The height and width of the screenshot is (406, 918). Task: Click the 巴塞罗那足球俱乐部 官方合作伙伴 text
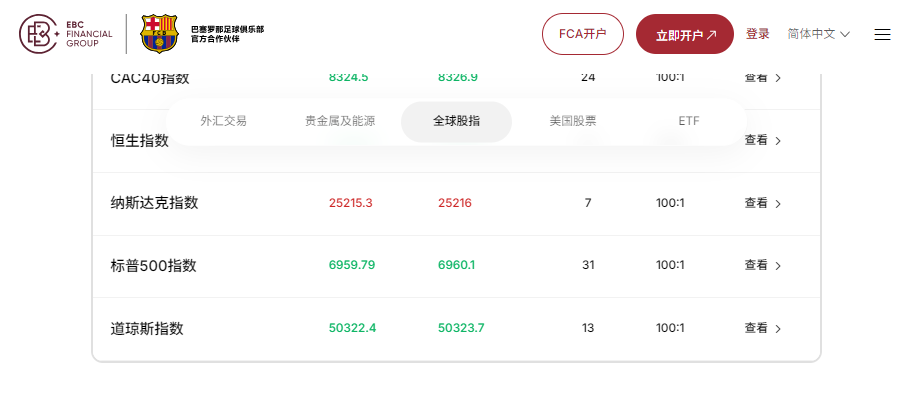(228, 34)
